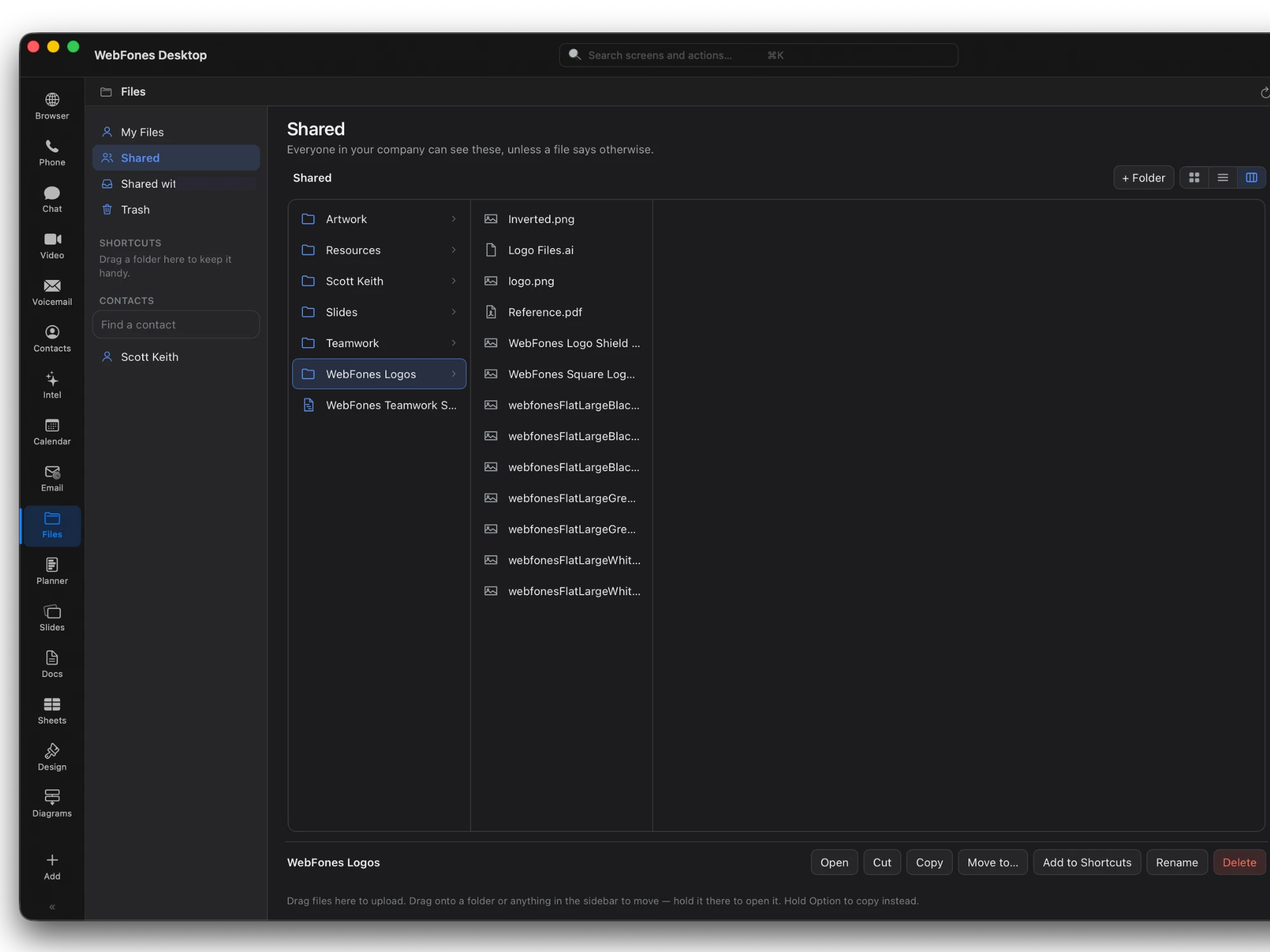Screen dimensions: 1270x952
Task: Open Voicemail in the sidebar
Action: tap(52, 293)
